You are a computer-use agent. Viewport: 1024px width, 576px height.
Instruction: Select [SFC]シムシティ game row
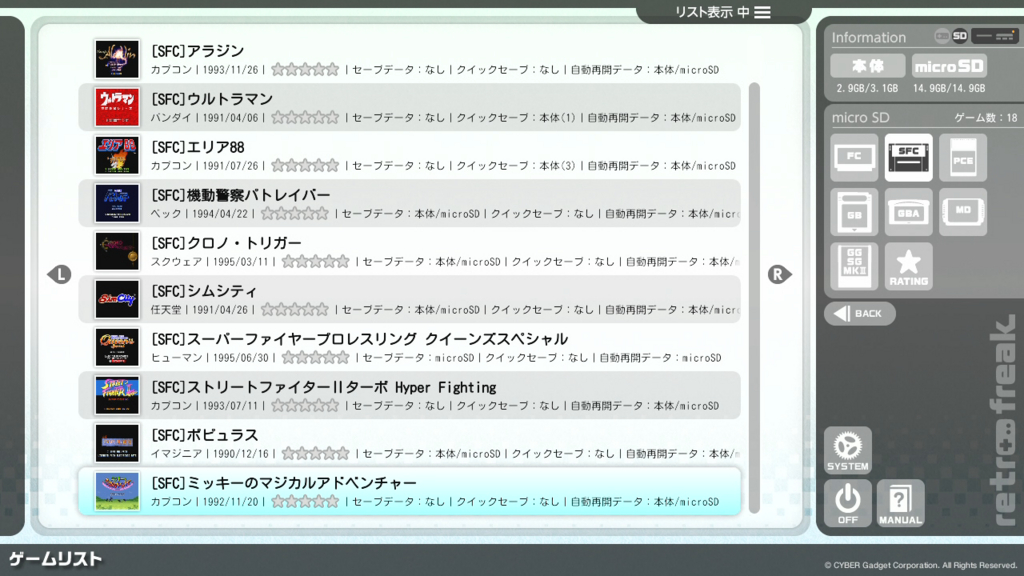point(409,299)
